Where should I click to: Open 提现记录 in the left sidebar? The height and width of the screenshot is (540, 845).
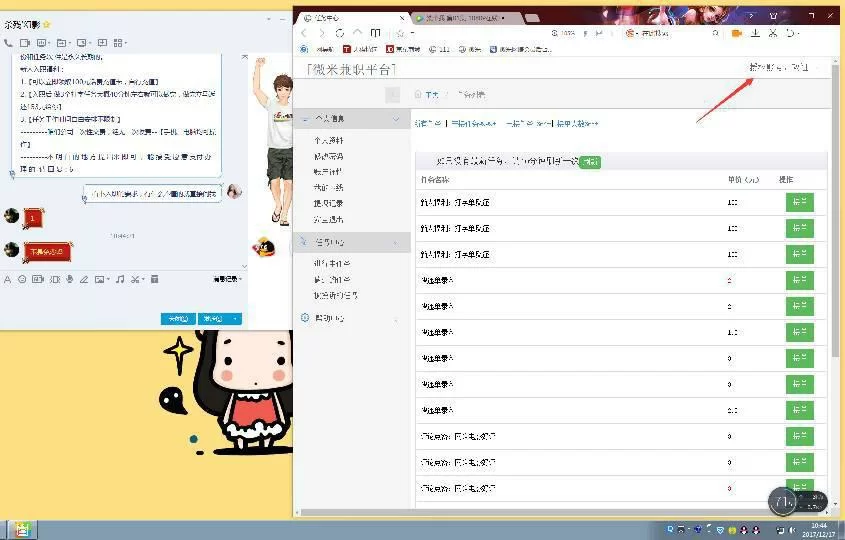tap(328, 203)
